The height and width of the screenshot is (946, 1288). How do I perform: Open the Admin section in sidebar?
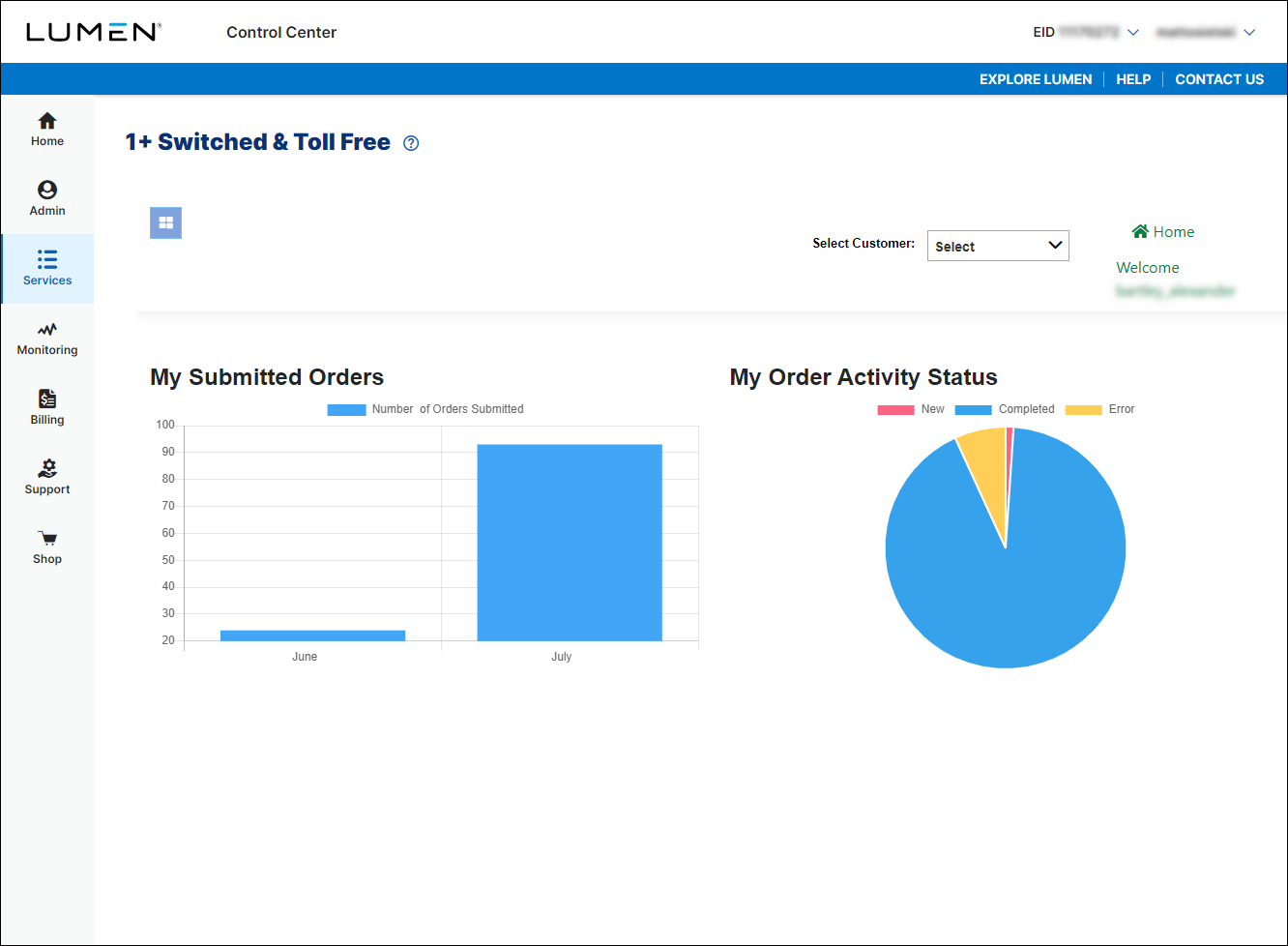(x=47, y=199)
